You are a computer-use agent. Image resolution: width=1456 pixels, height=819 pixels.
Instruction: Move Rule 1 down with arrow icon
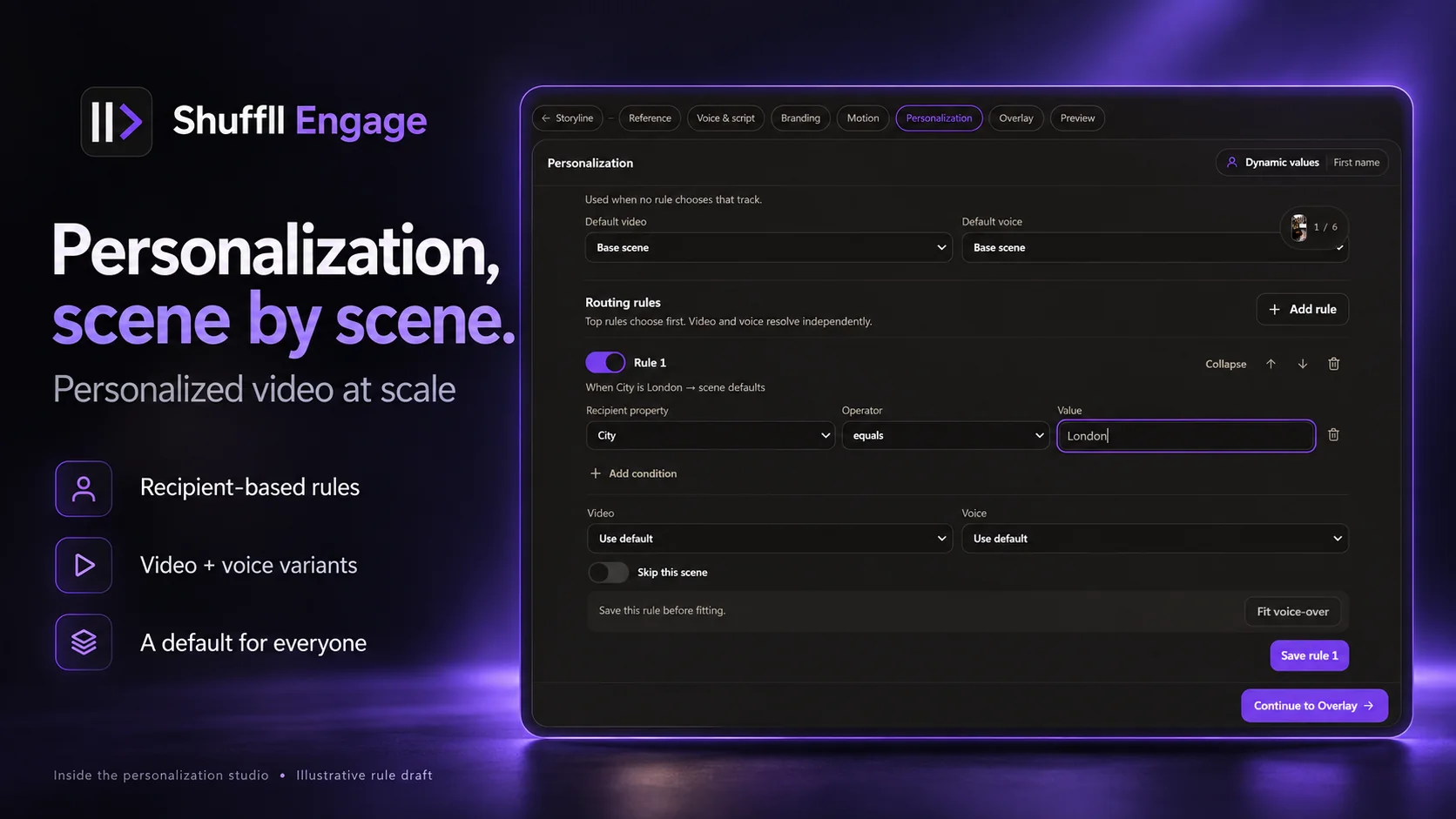point(1302,364)
